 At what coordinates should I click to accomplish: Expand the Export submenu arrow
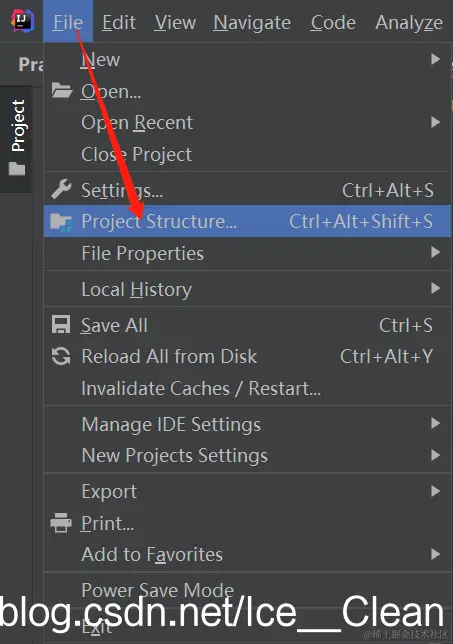point(435,491)
